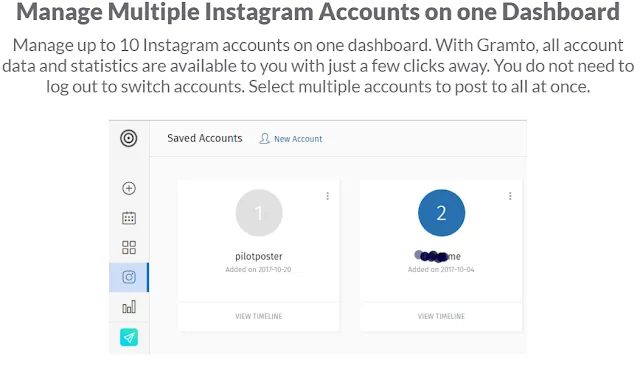Select the grid squares sidebar icon
The width and height of the screenshot is (640, 369).
(x=129, y=247)
